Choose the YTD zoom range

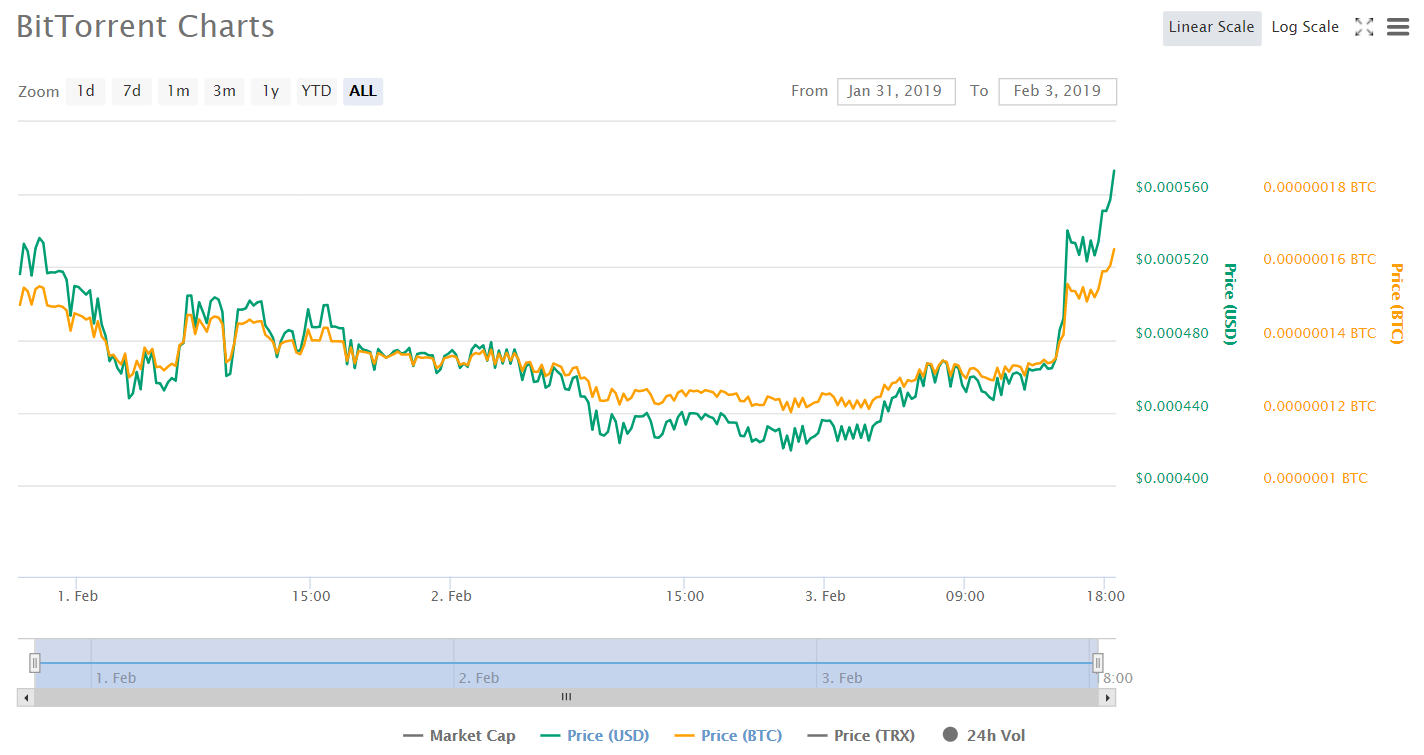(316, 91)
